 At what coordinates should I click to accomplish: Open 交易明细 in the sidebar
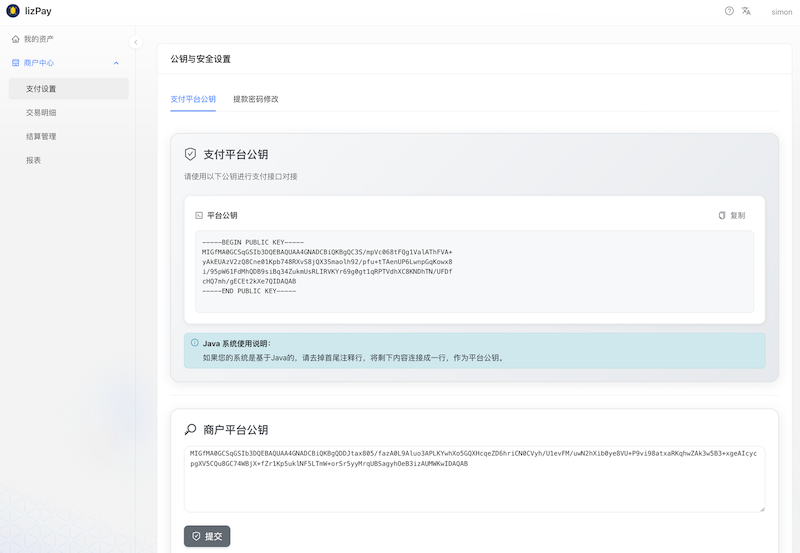(41, 112)
